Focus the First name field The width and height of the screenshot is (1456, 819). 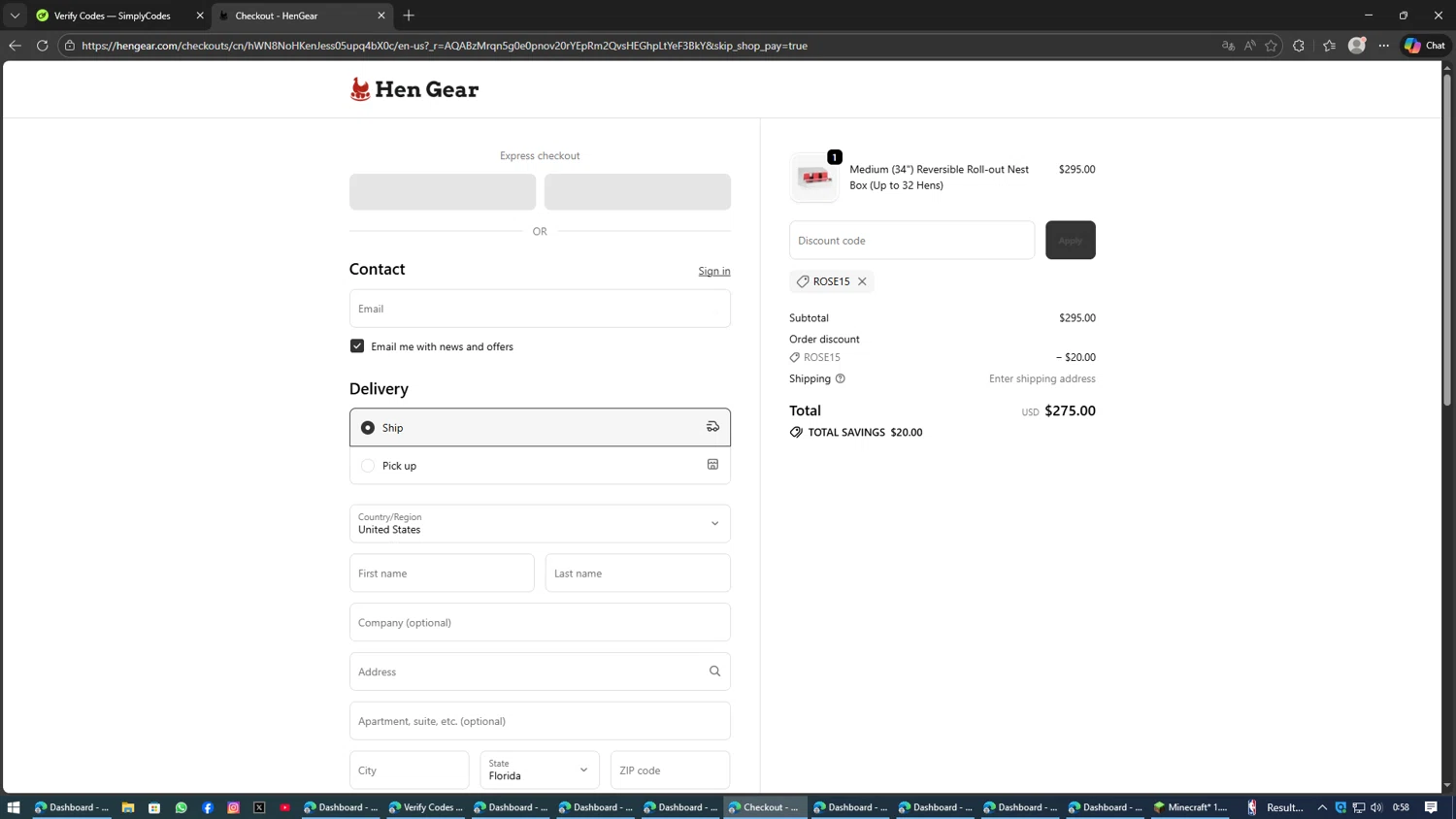click(442, 573)
